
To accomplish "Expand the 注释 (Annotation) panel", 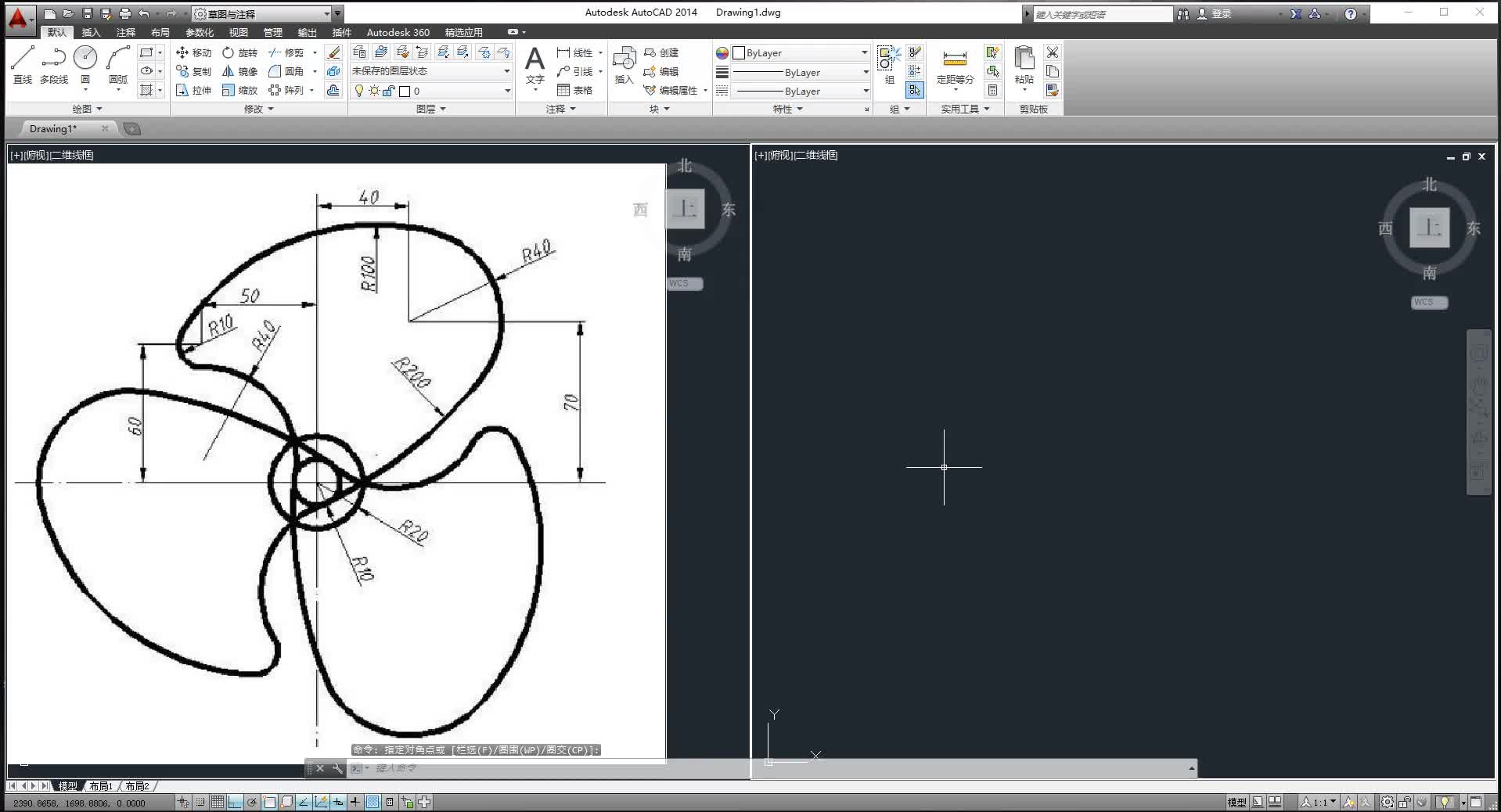I will coord(561,109).
